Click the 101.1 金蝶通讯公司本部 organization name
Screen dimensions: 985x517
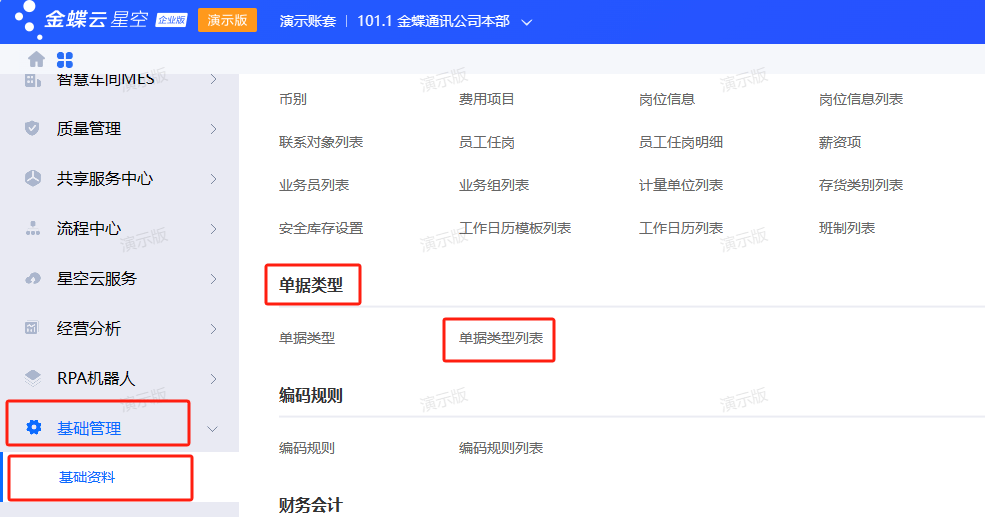[433, 21]
